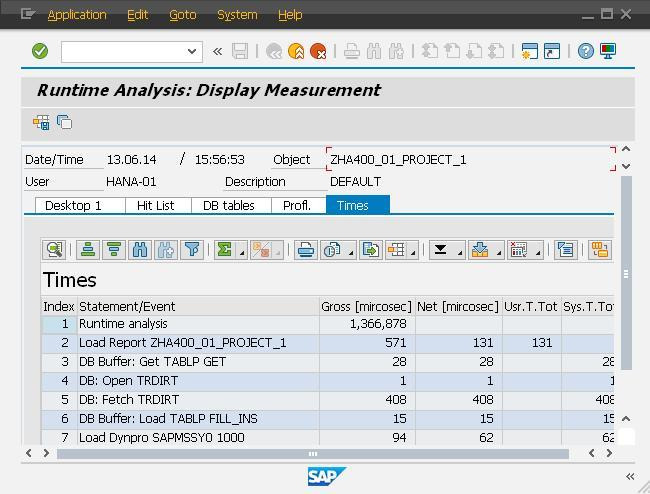Click the orange boxes icon at the ALV toolbar end
Viewport: 650px width, 494px height.
[599, 250]
